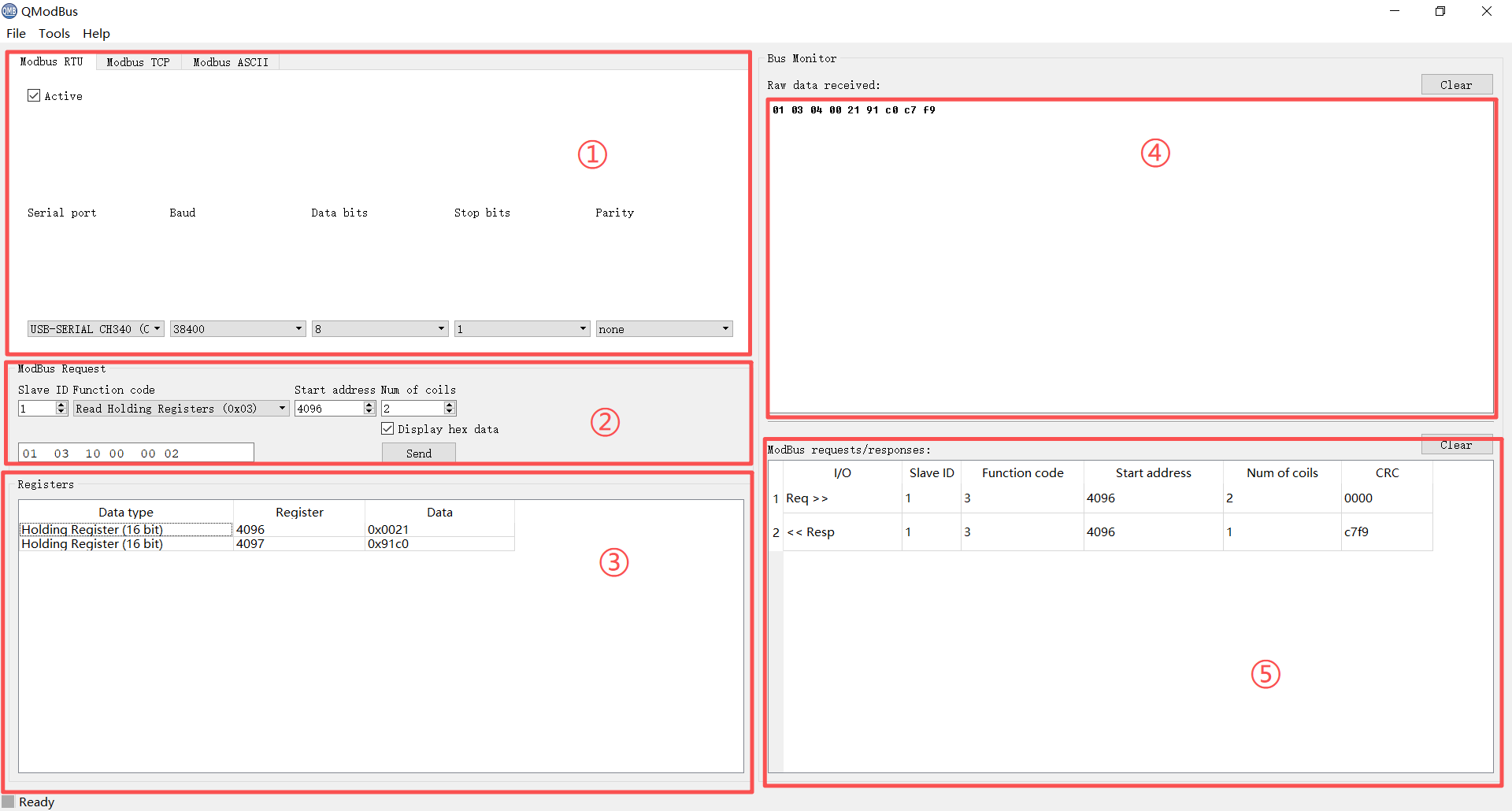Click the Start address column header in responses table
Screen dimensions: 1512x811
coord(1153,472)
